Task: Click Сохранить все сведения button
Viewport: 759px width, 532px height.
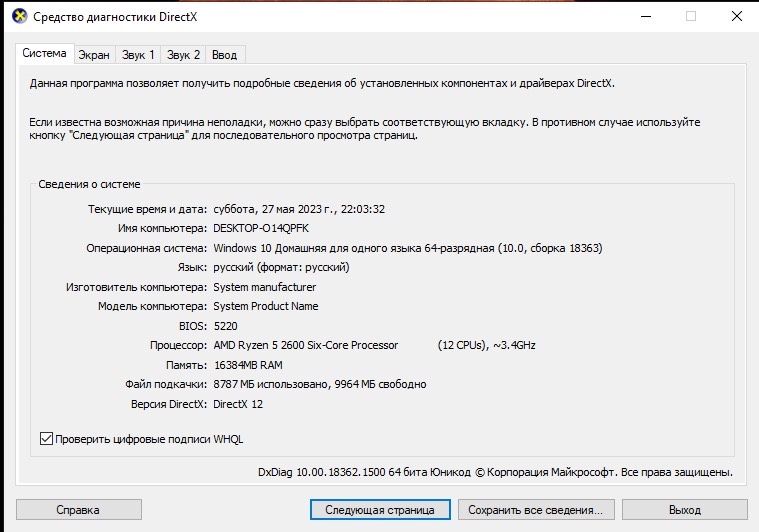Action: 536,510
